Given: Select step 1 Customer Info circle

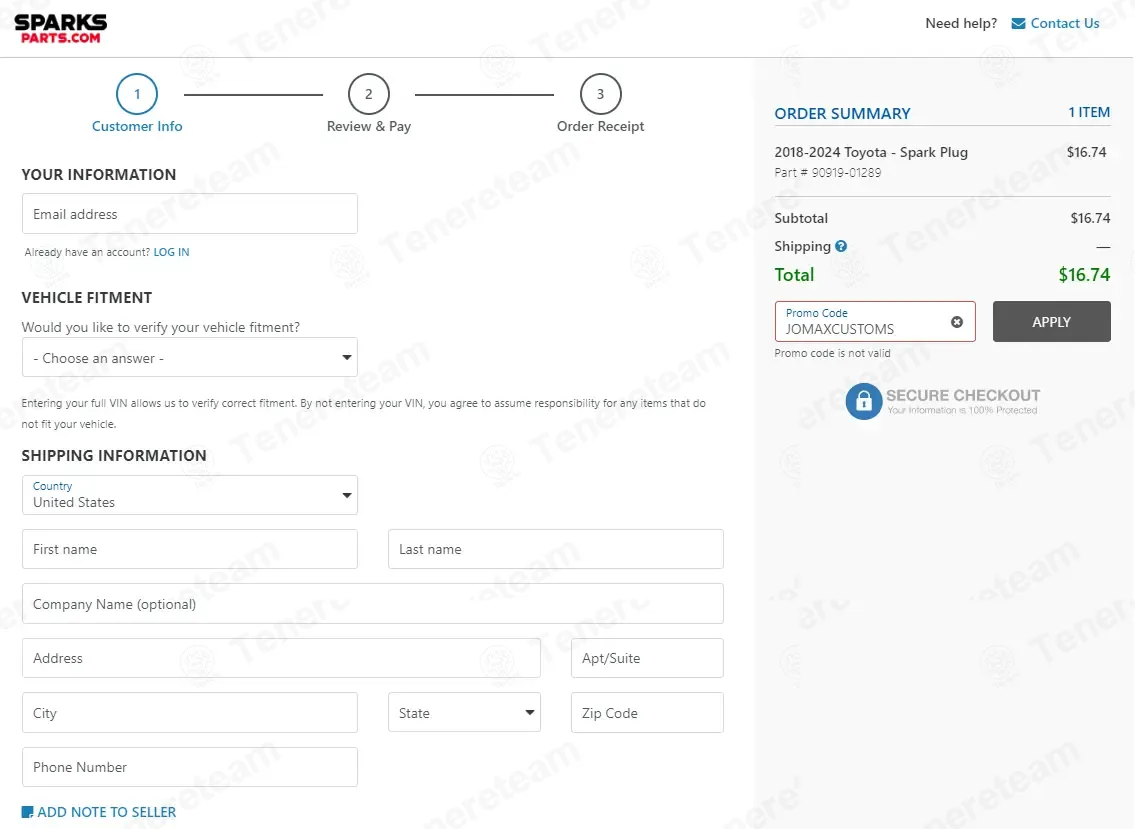Looking at the screenshot, I should point(137,94).
